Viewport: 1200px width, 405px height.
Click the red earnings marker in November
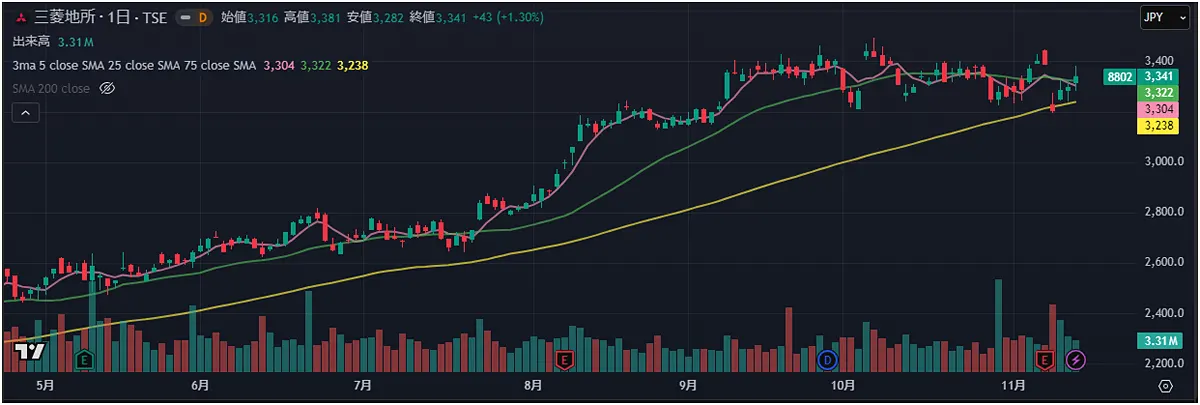tap(1045, 358)
